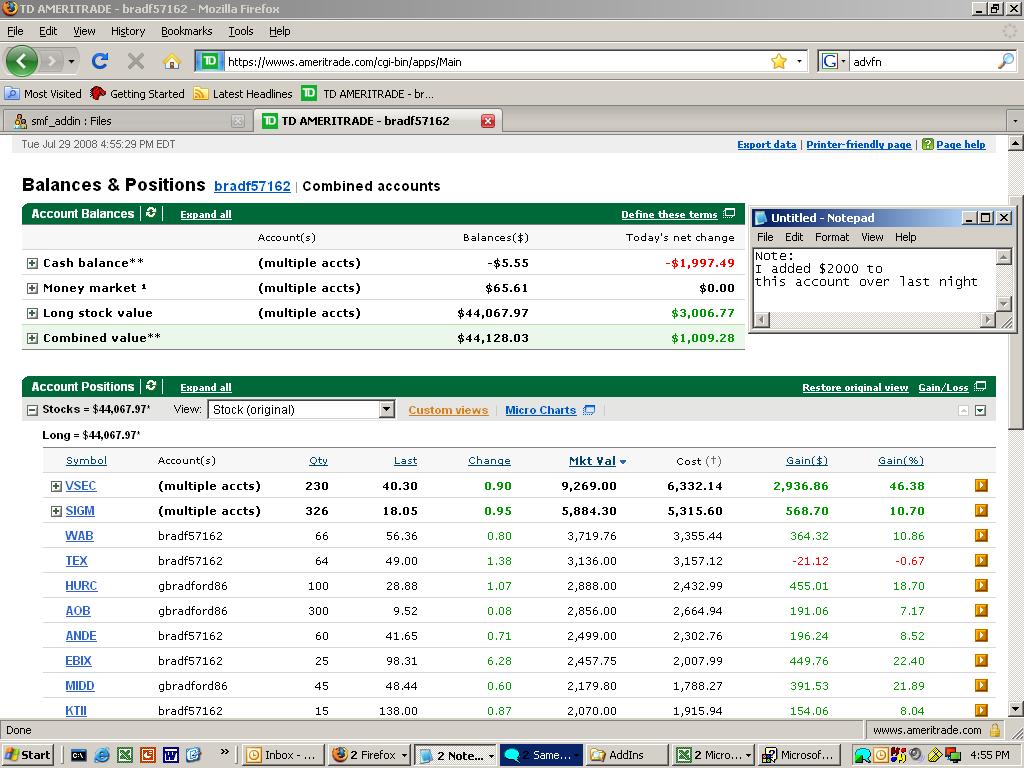Viewport: 1024px width, 768px height.
Task: Expand the SIGM multiple accounts row
Action: click(x=56, y=511)
